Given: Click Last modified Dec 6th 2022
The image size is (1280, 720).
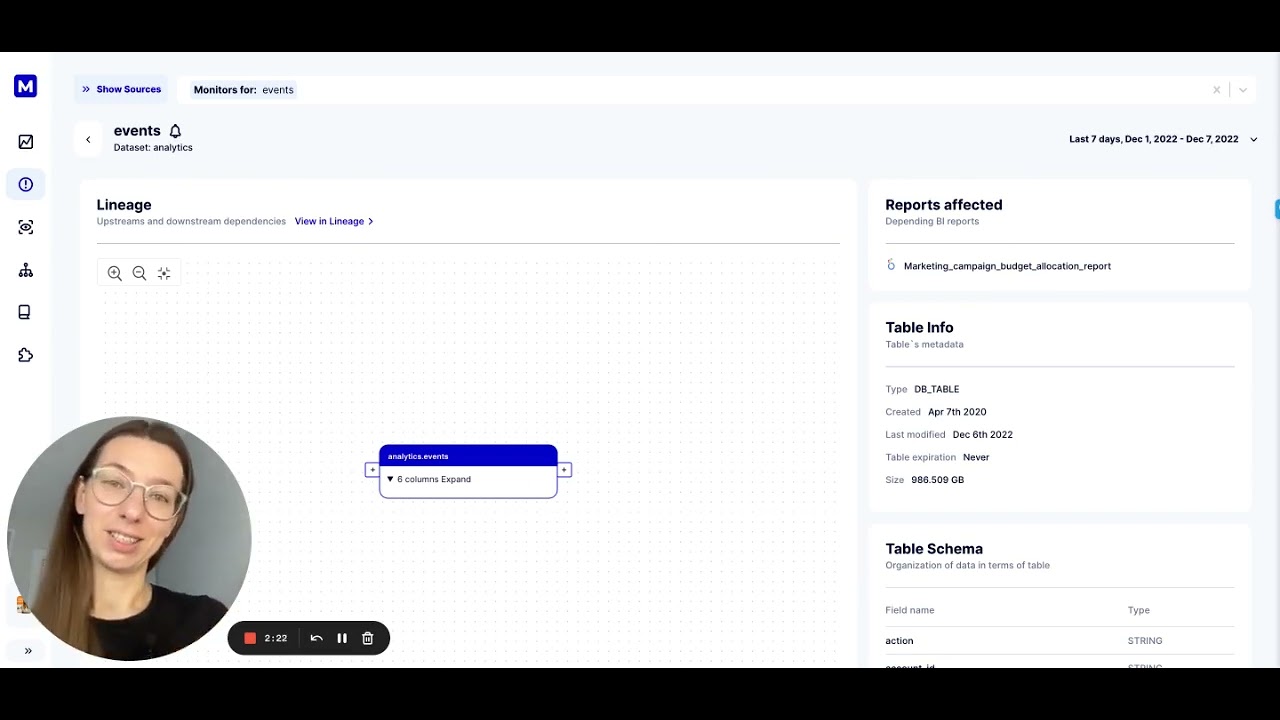Looking at the screenshot, I should 982,435.
